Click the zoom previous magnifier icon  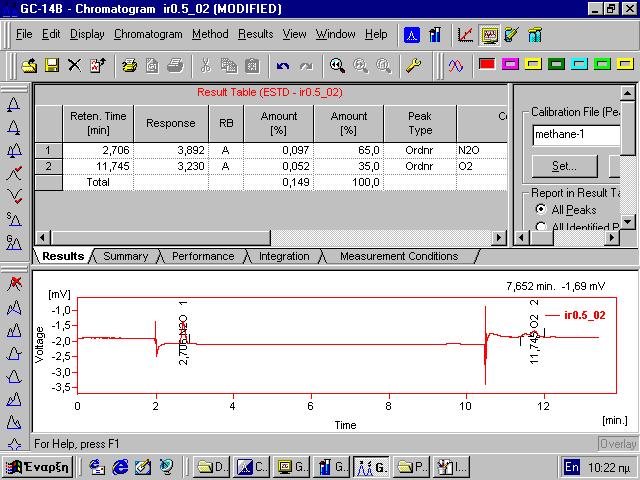(x=337, y=65)
